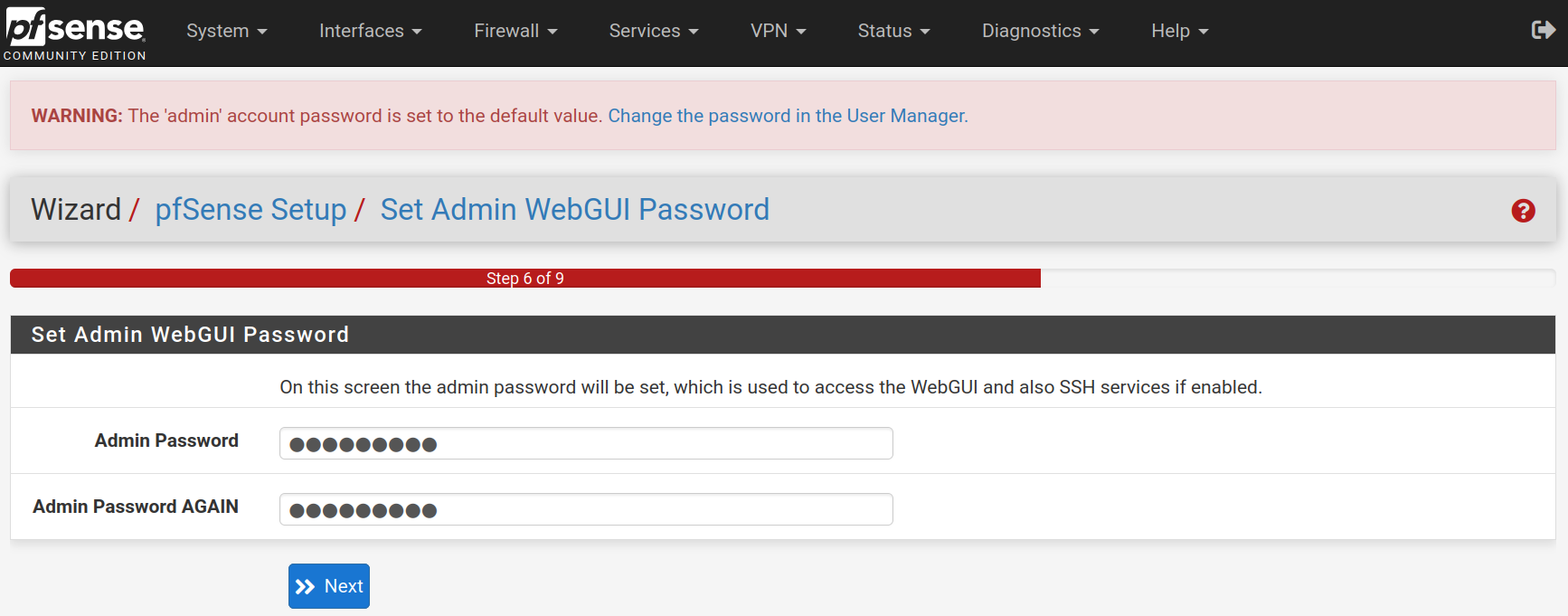Expand the VPN menu
This screenshot has width=1568, height=616.
click(x=778, y=31)
